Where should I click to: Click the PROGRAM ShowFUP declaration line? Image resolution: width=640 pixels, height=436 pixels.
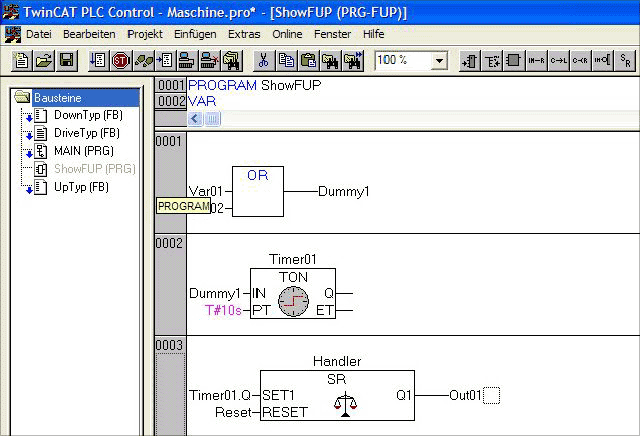pyautogui.click(x=254, y=85)
